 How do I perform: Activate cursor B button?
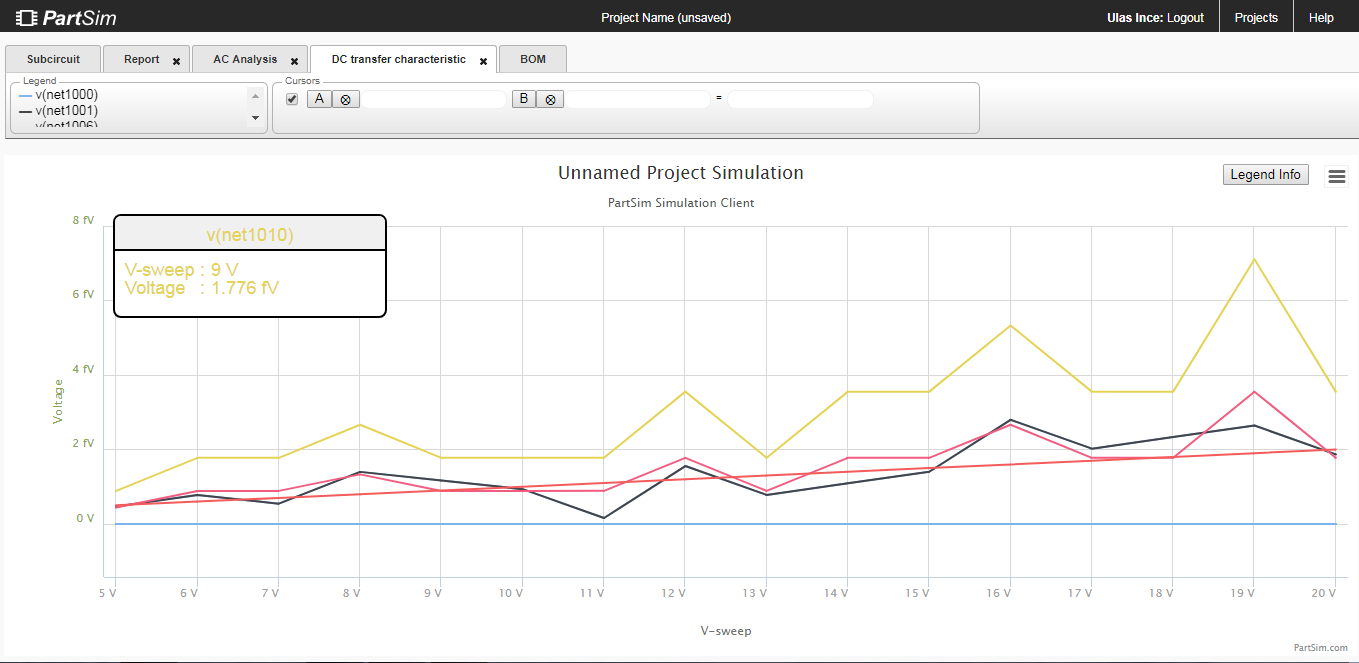524,99
